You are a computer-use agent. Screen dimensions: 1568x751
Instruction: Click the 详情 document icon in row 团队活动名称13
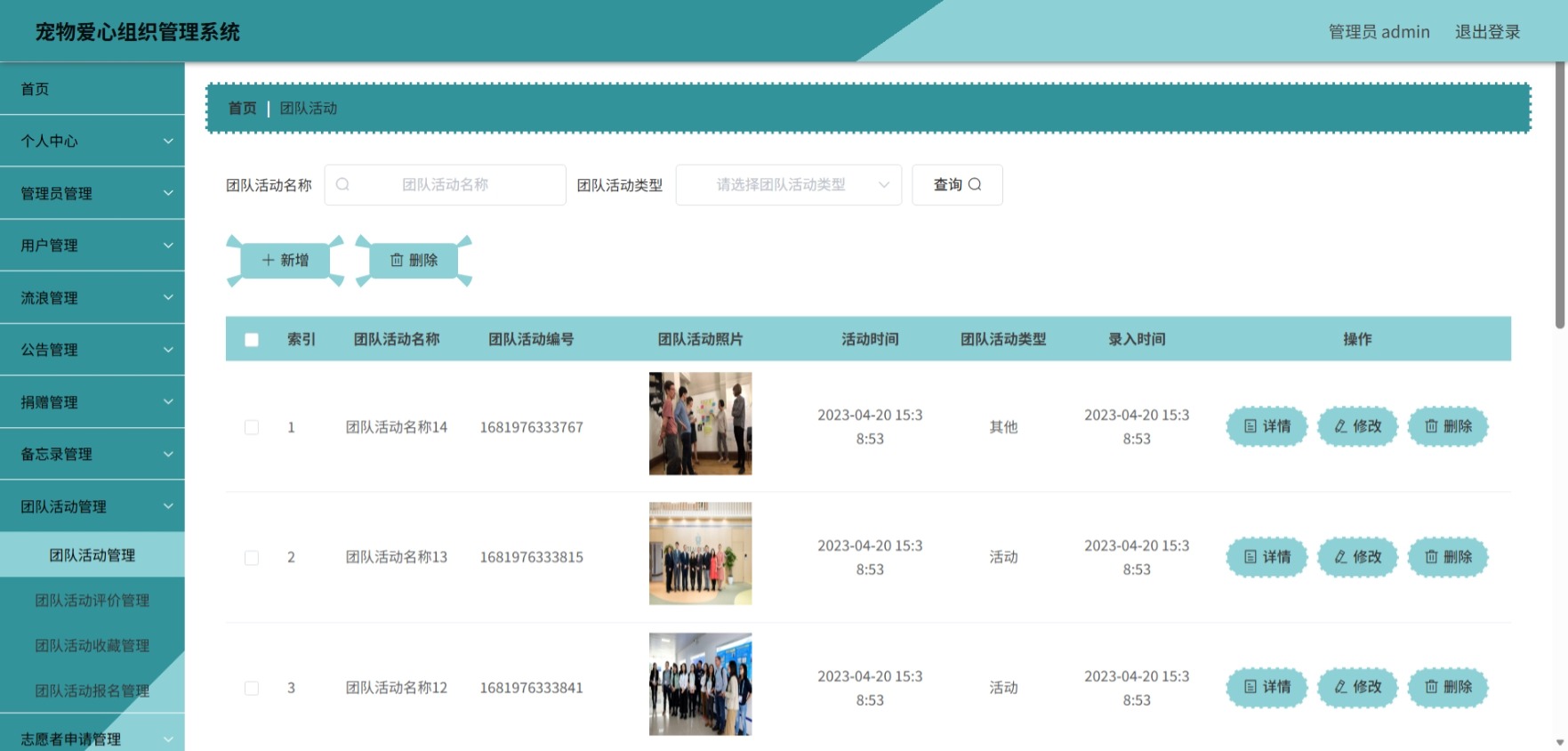click(1250, 557)
